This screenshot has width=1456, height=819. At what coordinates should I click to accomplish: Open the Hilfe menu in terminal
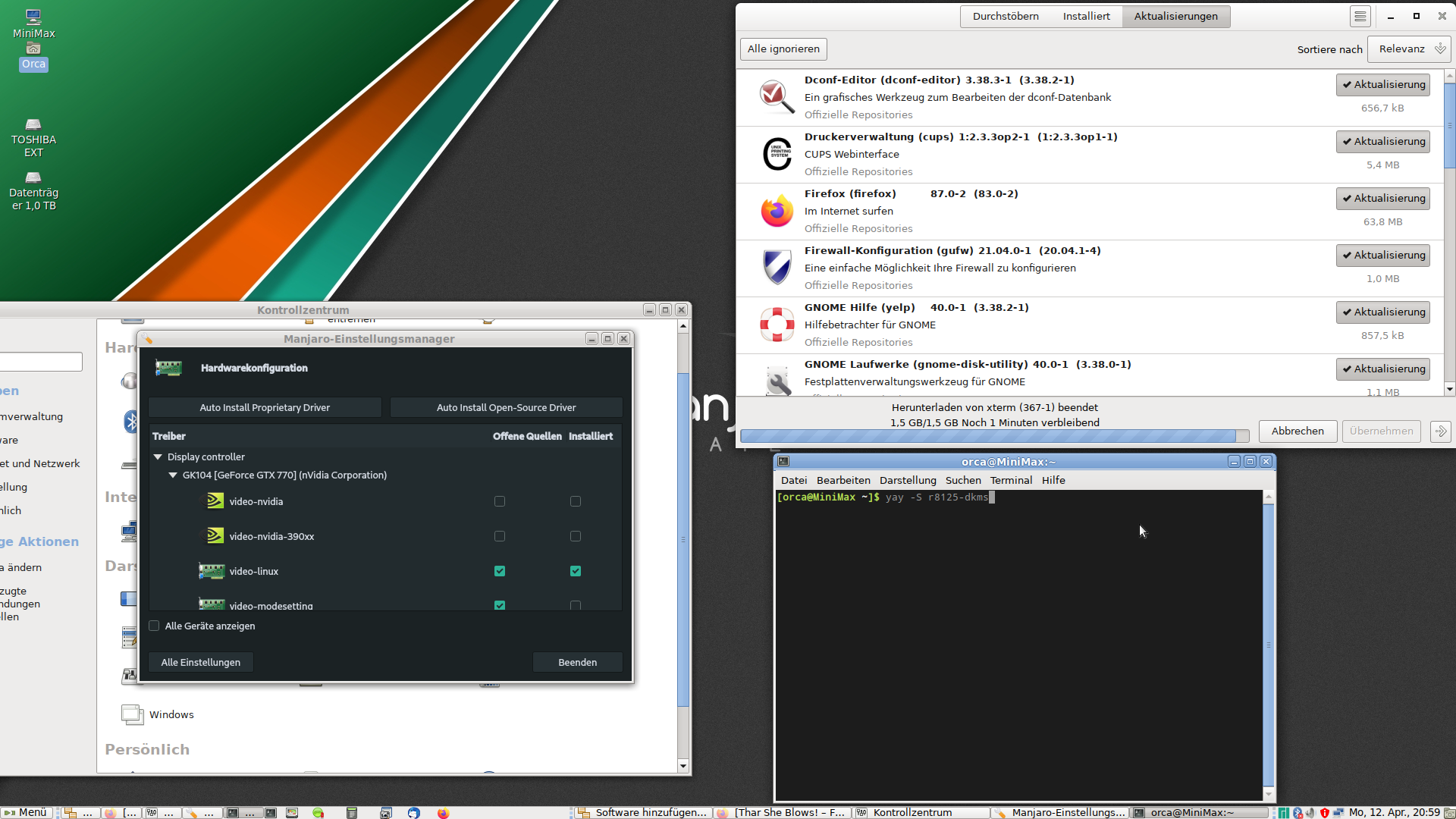click(1053, 480)
